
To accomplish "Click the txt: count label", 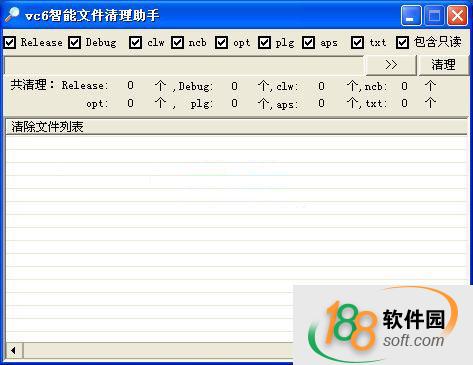I will tap(376, 104).
